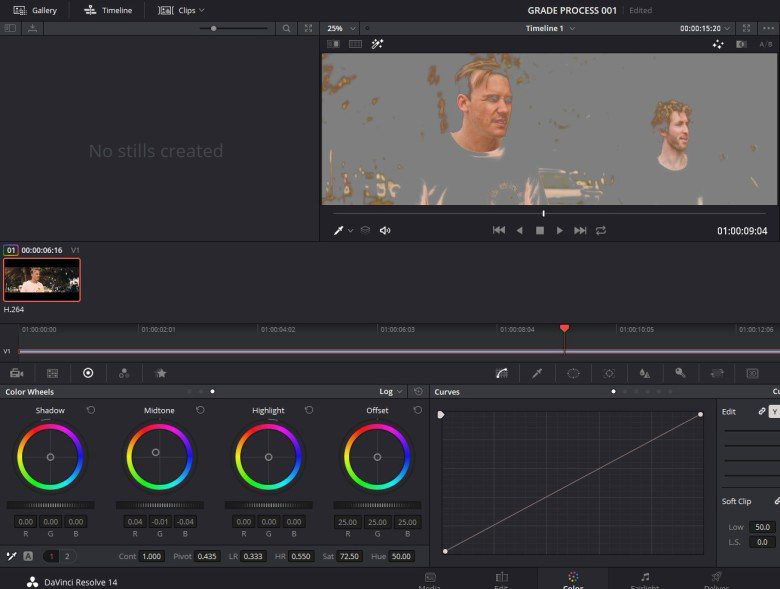Reset the Offset wheel
780x589 pixels.
coord(418,410)
